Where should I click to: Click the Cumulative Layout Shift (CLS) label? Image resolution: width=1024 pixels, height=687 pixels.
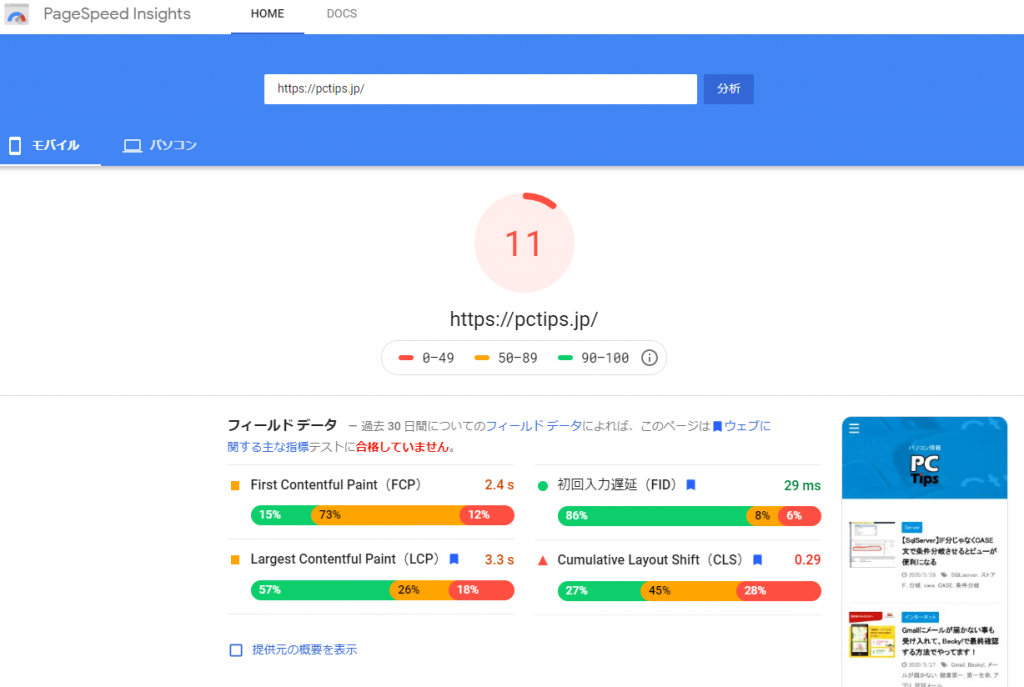click(652, 560)
